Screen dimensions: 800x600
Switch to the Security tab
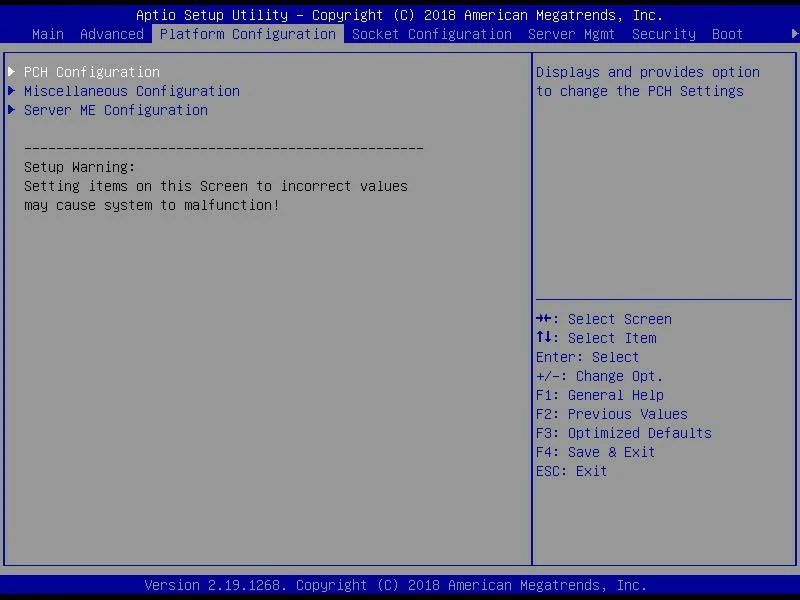pyautogui.click(x=664, y=34)
